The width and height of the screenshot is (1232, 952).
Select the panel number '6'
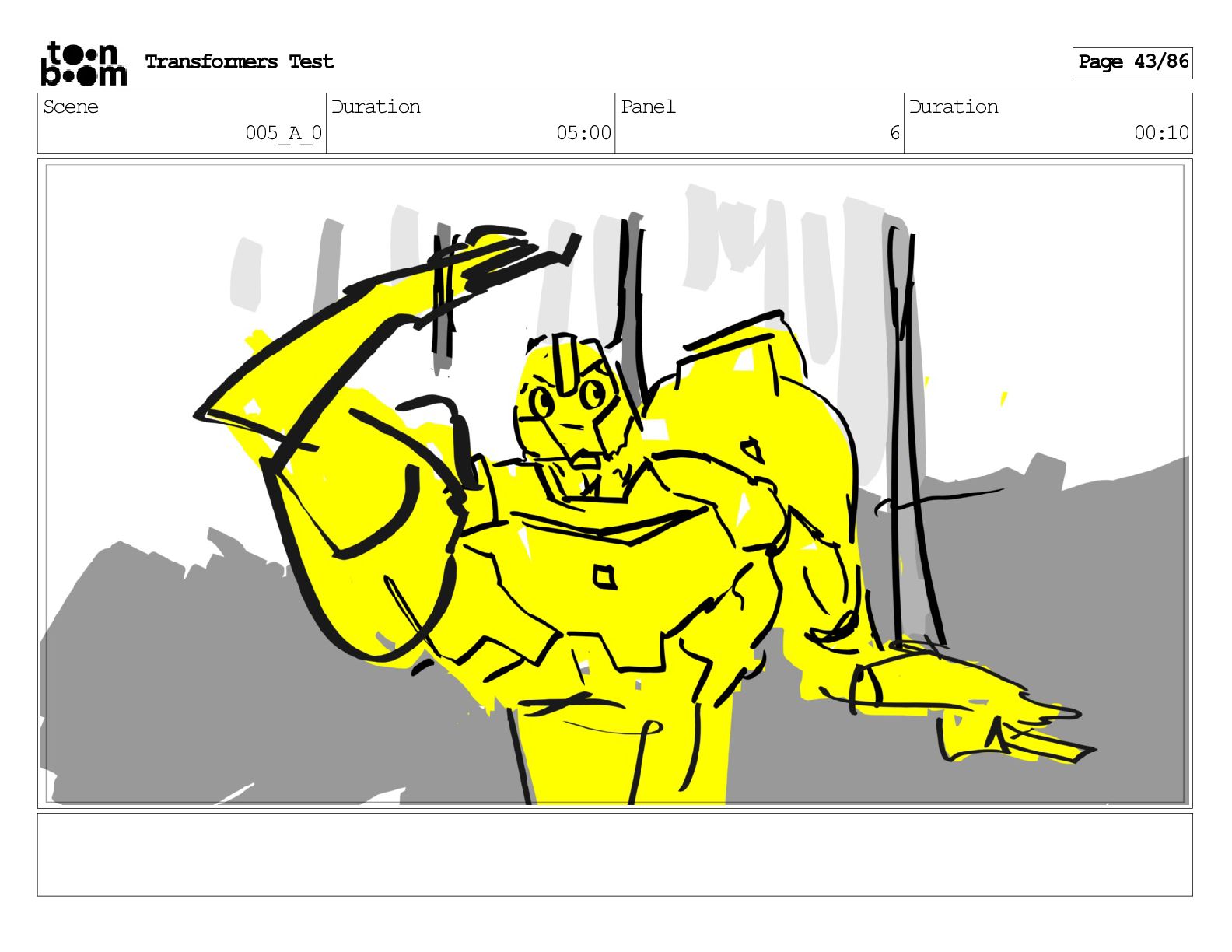tap(894, 133)
